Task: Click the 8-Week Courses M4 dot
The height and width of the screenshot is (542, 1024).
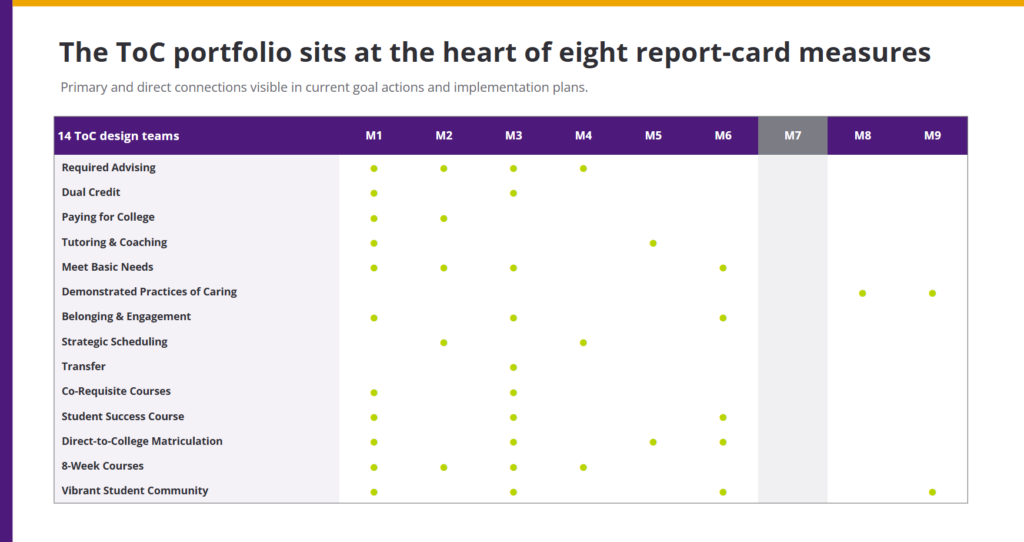Action: click(x=583, y=468)
